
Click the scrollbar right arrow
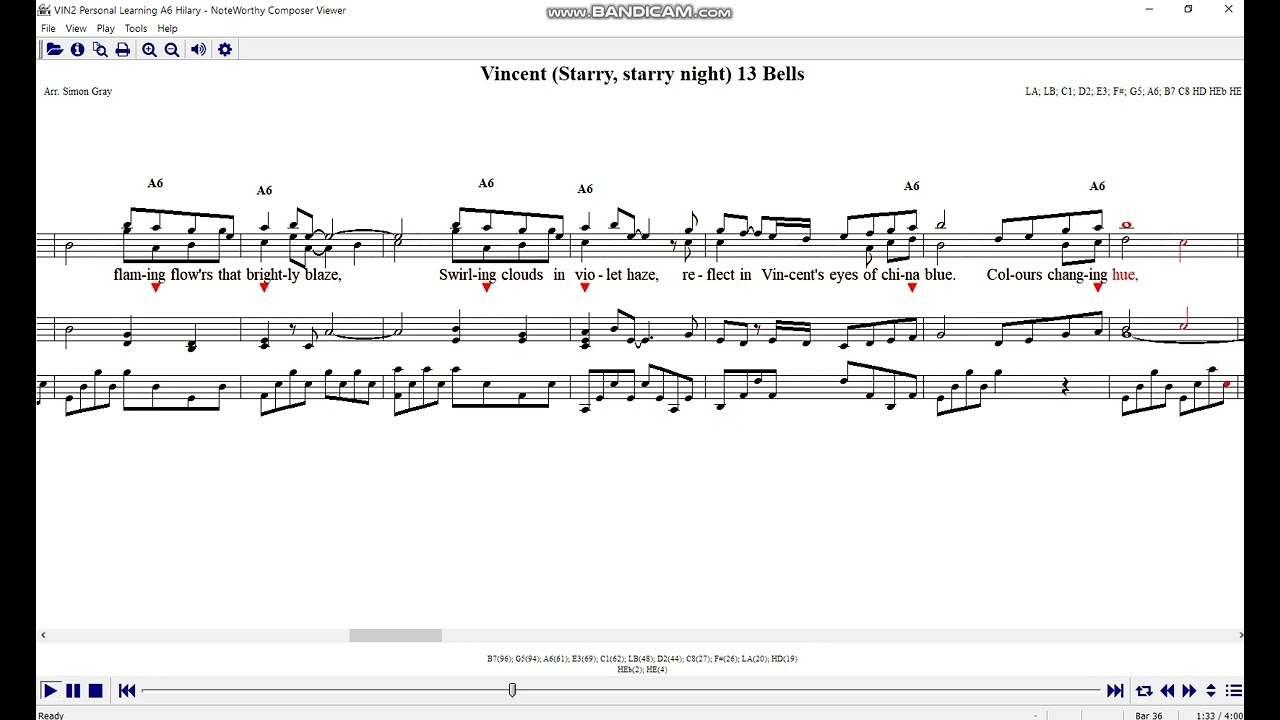coord(1241,635)
